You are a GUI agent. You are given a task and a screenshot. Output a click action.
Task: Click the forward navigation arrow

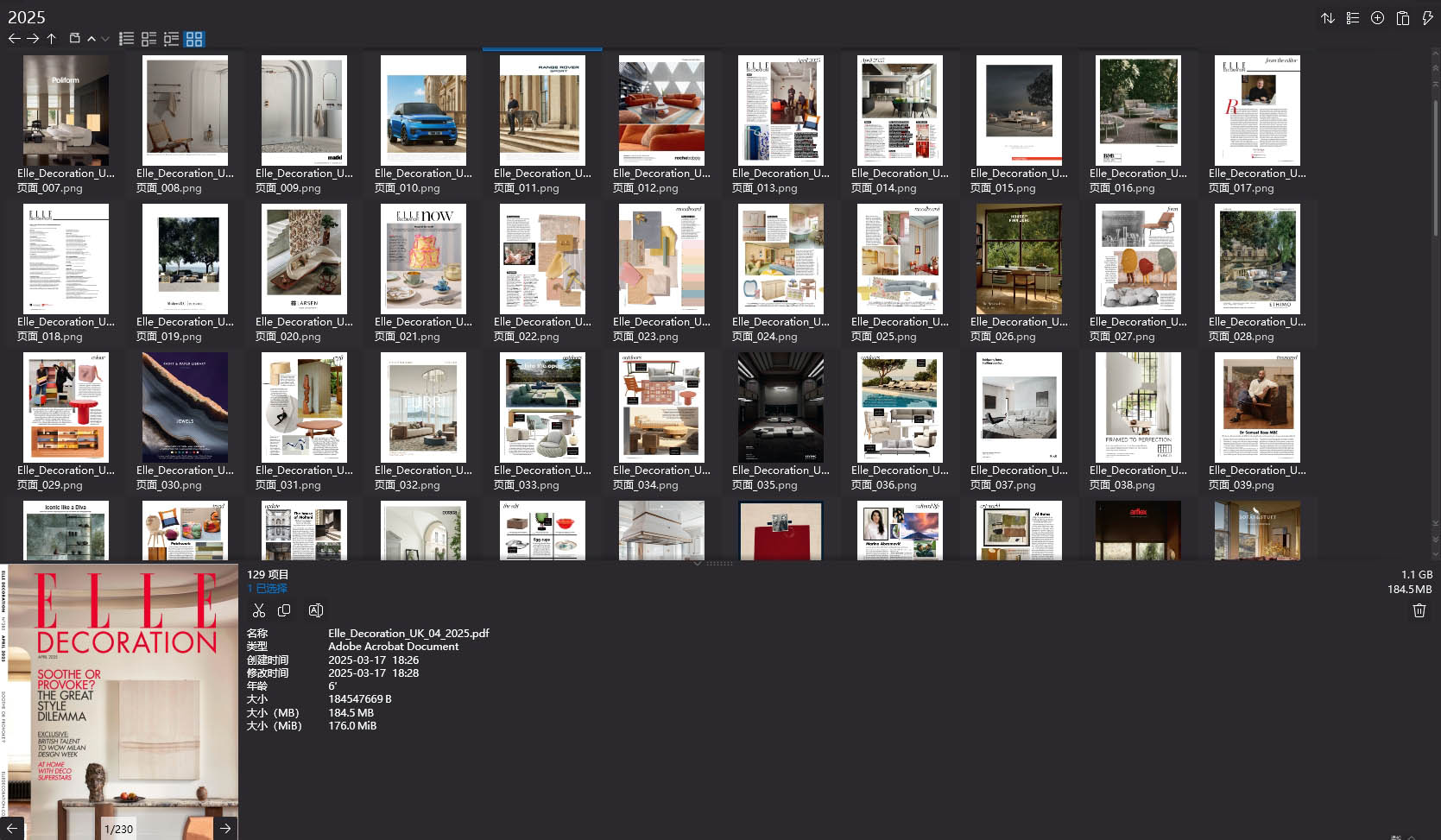coord(33,38)
